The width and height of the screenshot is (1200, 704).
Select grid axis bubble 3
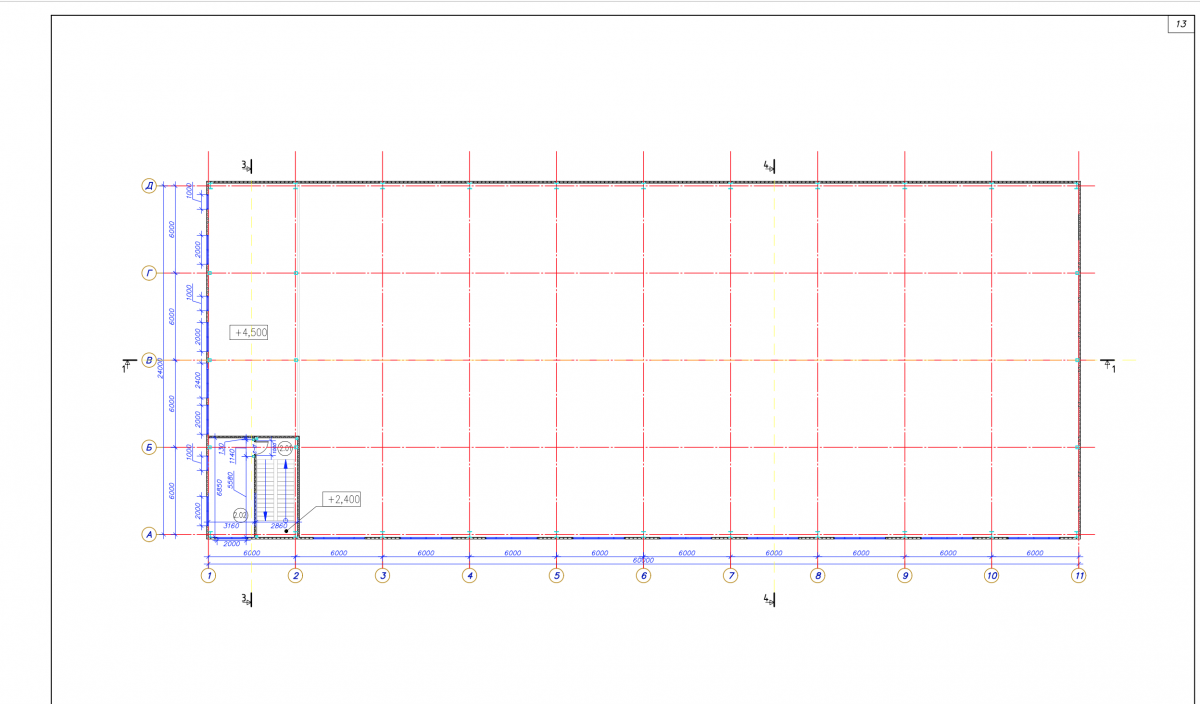point(382,575)
